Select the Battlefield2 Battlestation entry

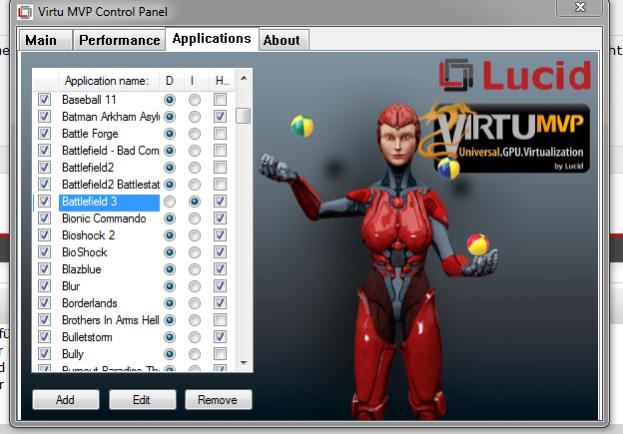pos(110,184)
